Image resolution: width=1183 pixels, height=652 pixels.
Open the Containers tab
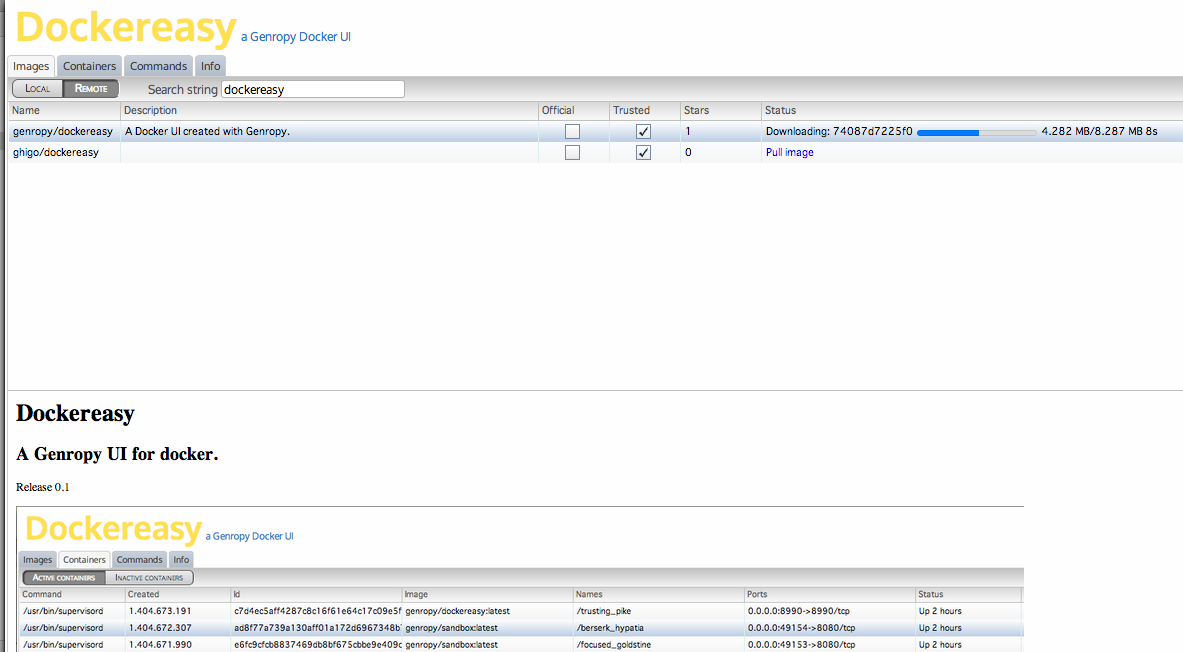point(89,66)
